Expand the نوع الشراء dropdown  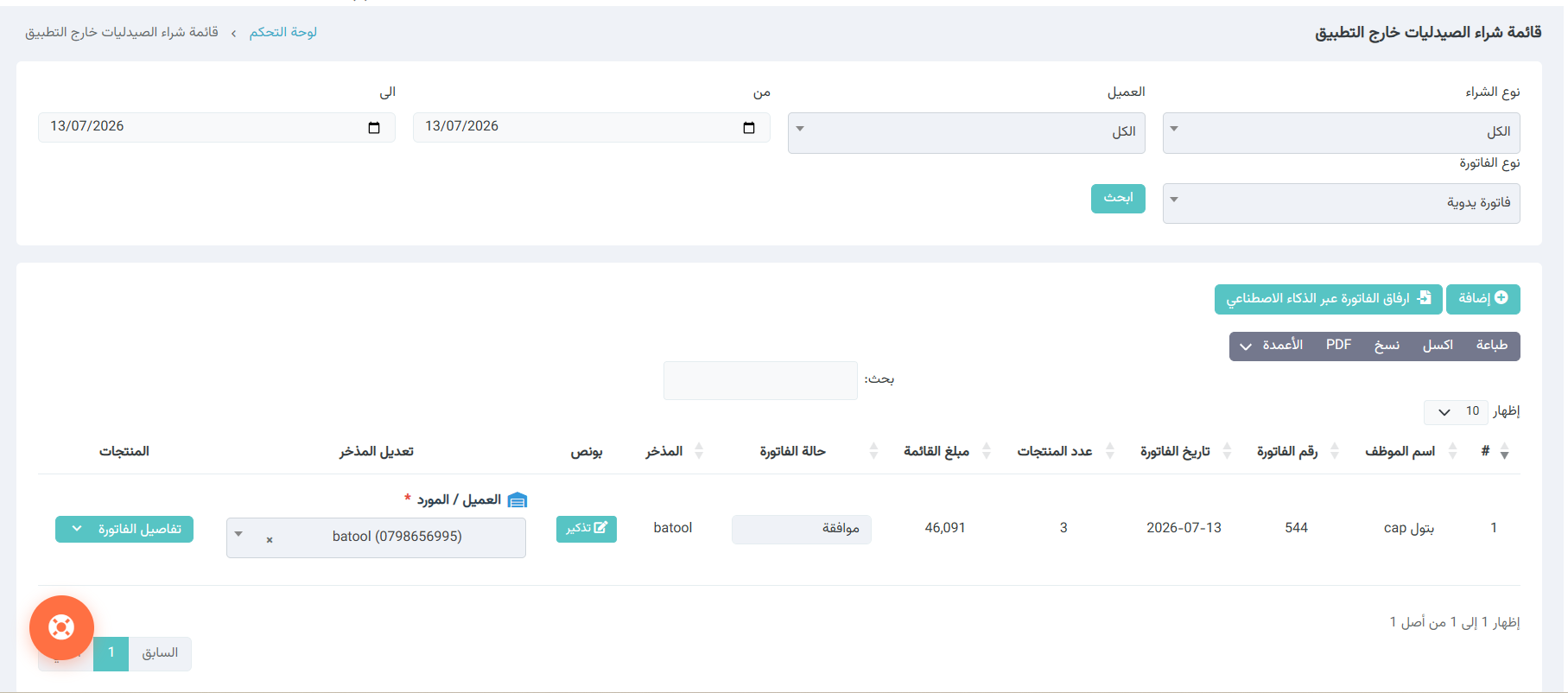tap(1341, 132)
